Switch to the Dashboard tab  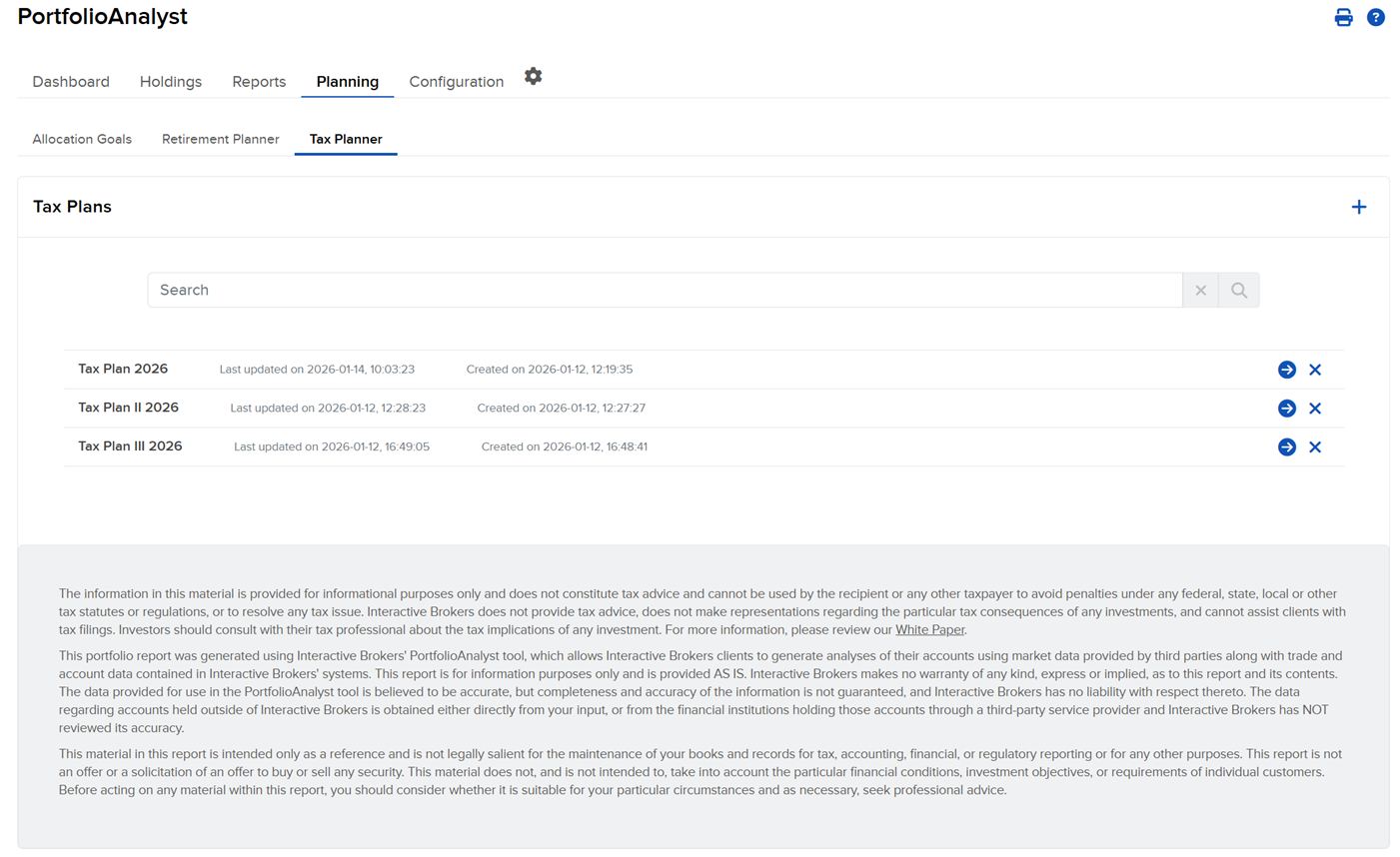[71, 81]
